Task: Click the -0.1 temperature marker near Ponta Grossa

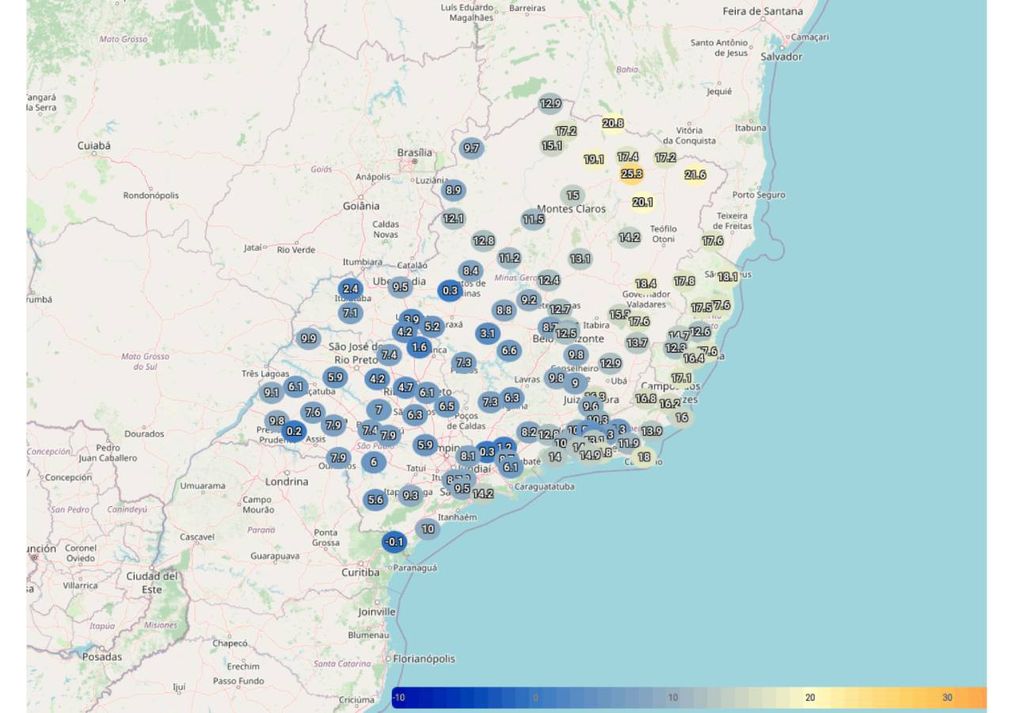Action: (394, 541)
